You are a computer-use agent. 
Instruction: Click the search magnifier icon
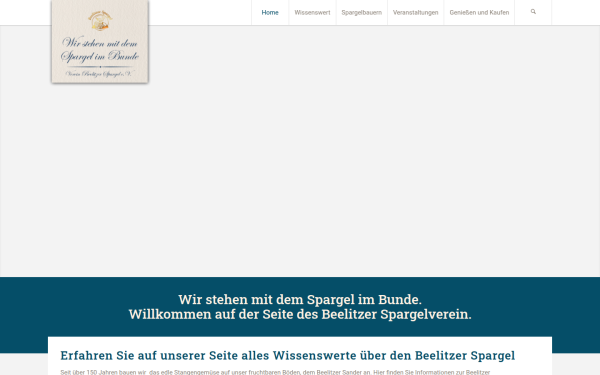pyautogui.click(x=533, y=12)
